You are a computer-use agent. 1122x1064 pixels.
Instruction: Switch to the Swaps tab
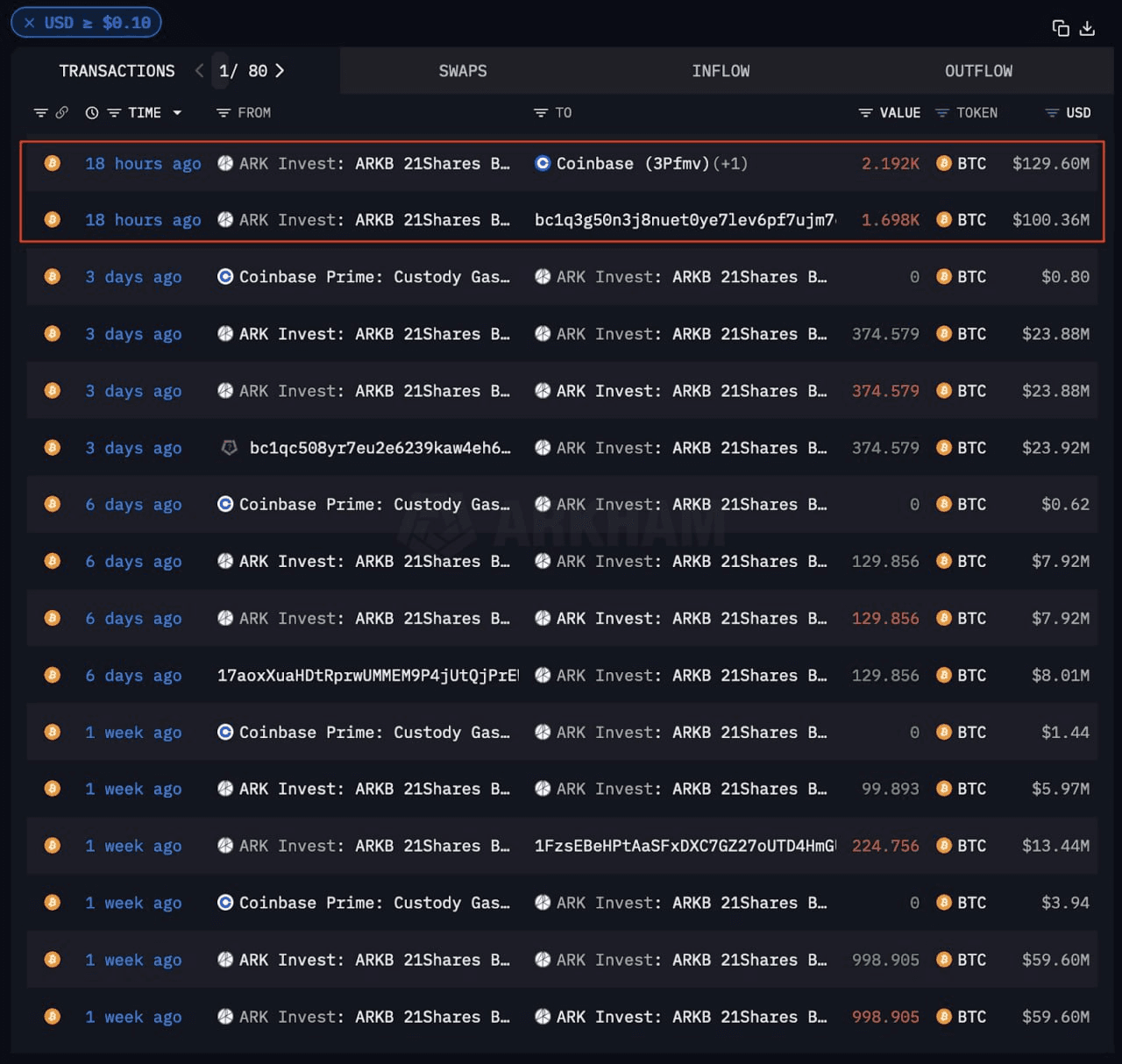[x=463, y=71]
